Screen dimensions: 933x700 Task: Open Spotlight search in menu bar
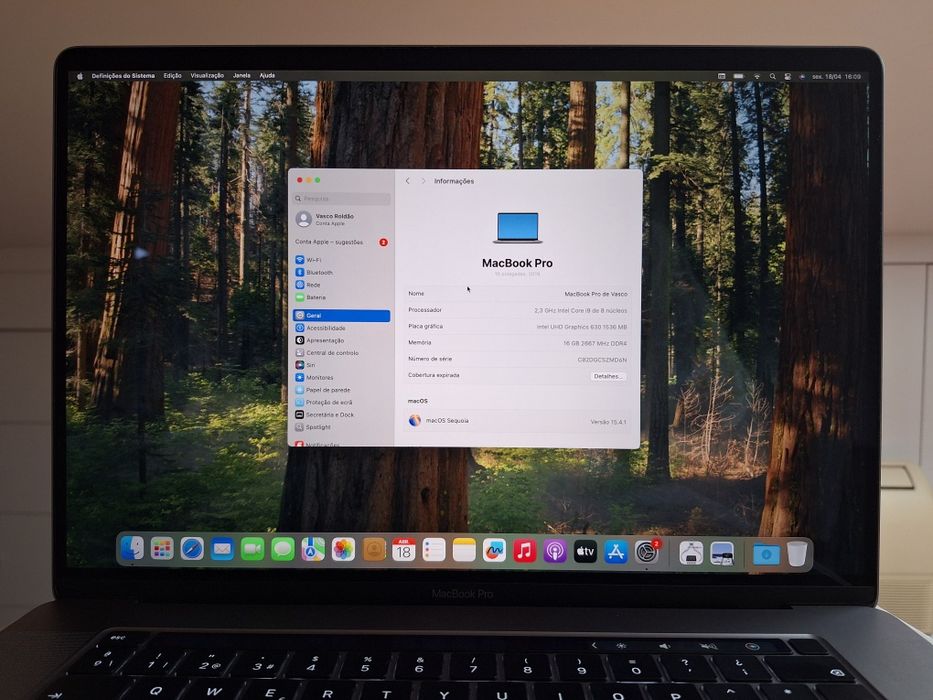tap(772, 77)
